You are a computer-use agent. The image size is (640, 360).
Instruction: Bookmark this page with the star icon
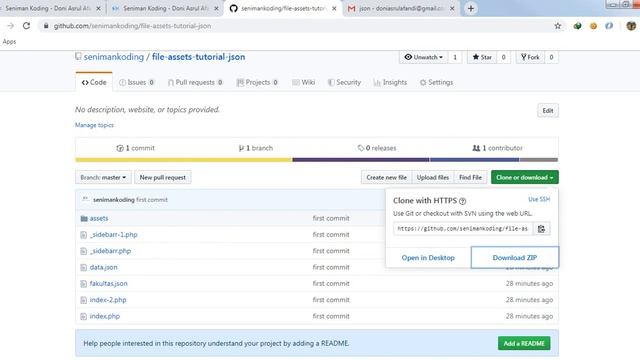[558, 26]
